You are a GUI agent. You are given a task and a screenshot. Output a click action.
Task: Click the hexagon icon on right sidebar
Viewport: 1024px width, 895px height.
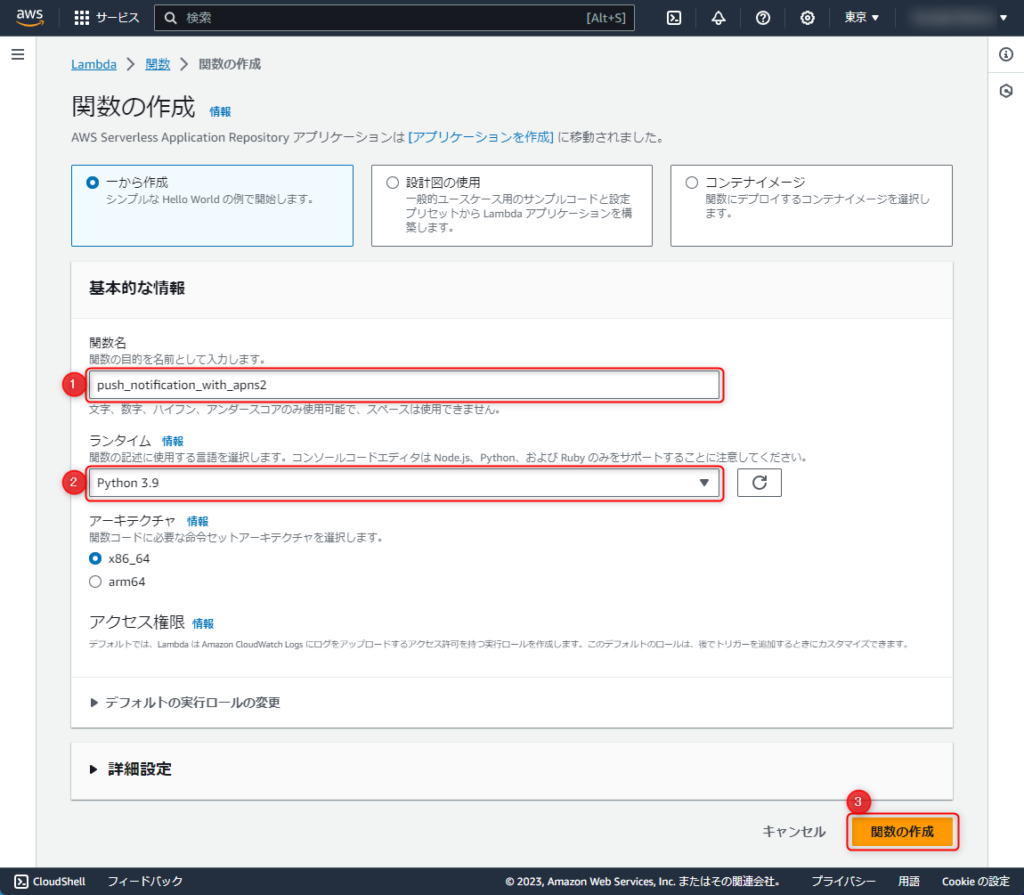click(1006, 91)
